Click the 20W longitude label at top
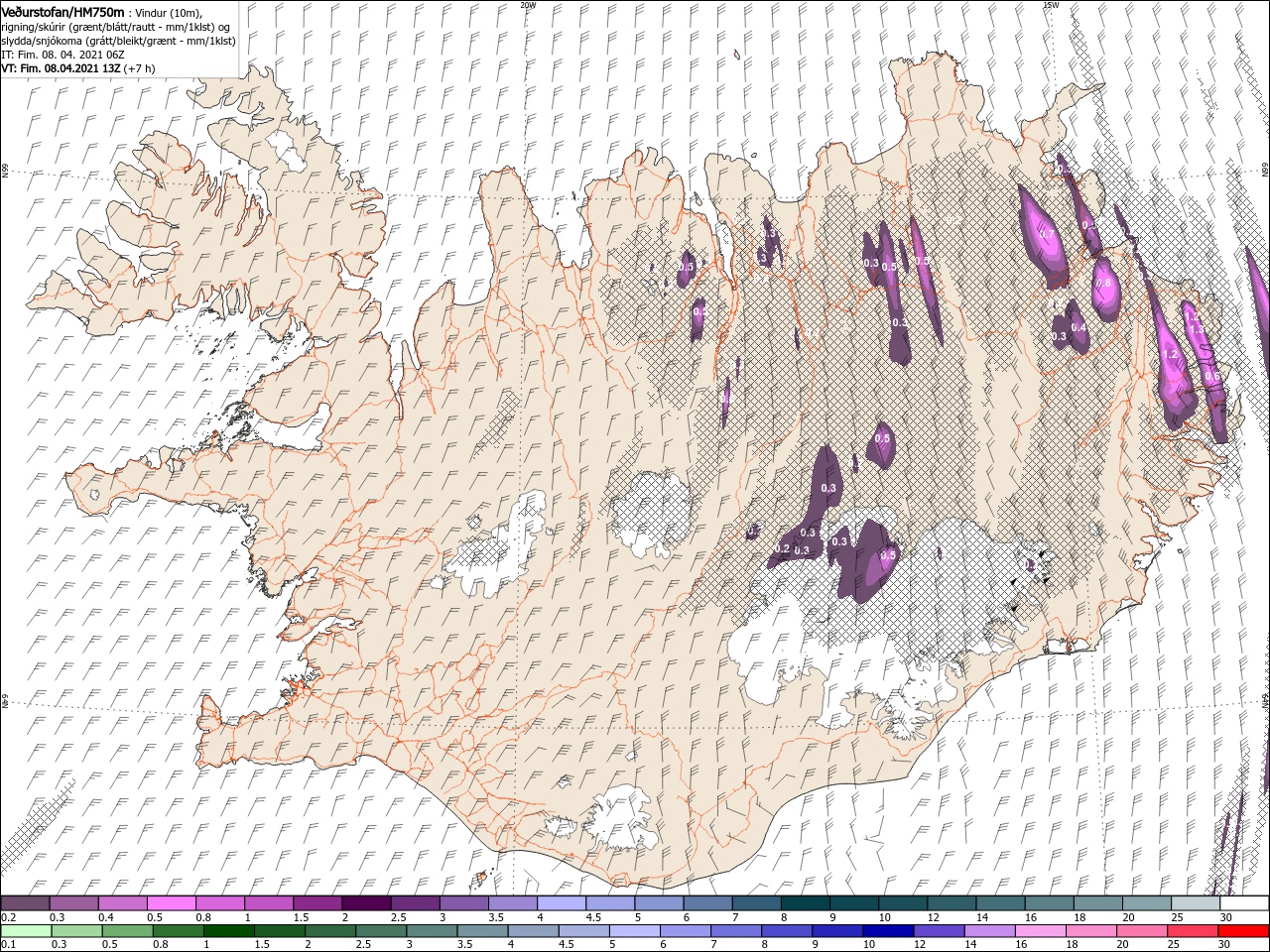 click(528, 5)
